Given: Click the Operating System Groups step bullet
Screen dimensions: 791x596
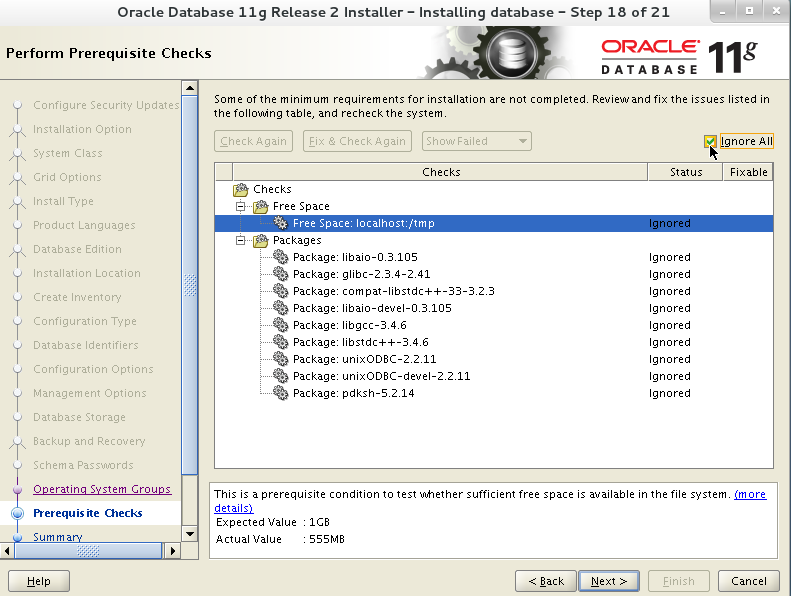Looking at the screenshot, I should (x=18, y=489).
